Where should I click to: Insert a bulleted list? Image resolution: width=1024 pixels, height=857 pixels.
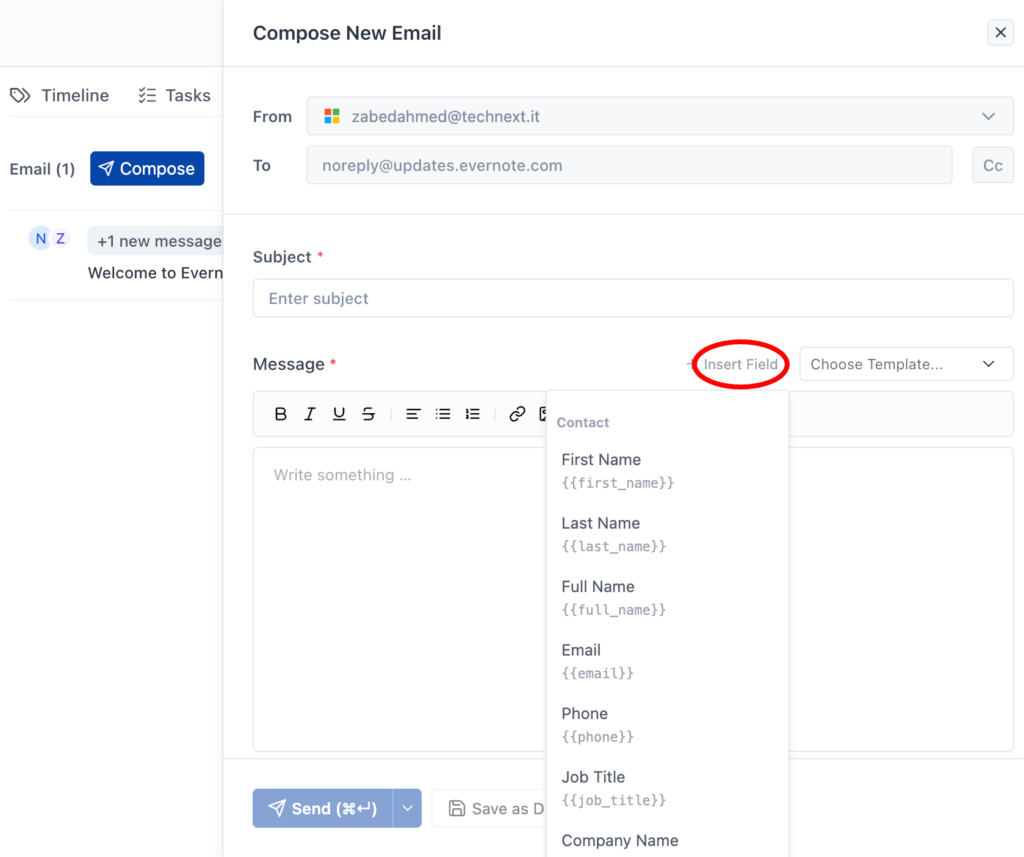(443, 413)
